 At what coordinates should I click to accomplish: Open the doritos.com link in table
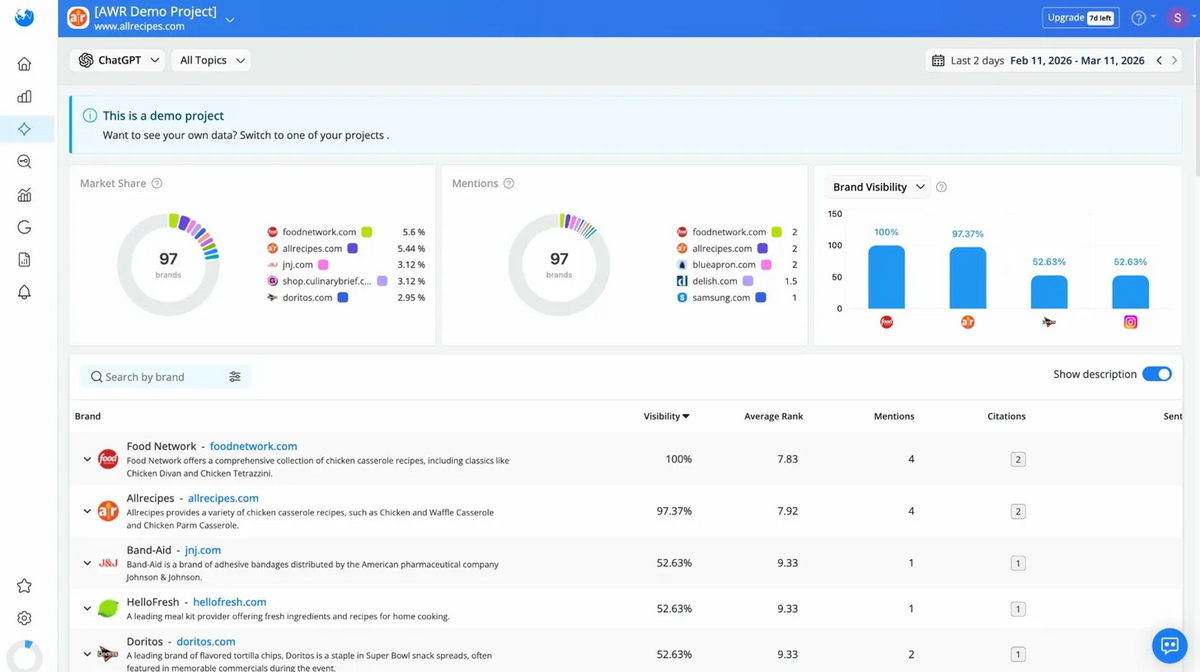pyautogui.click(x=206, y=642)
